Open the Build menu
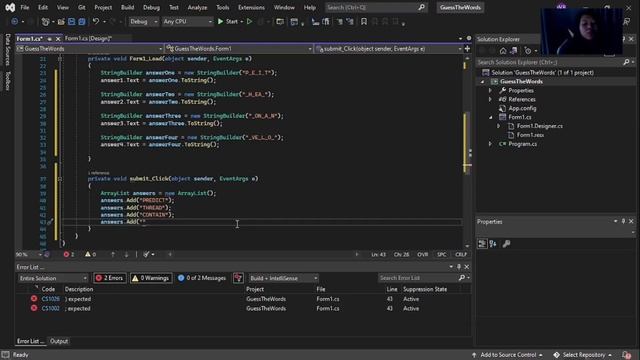This screenshot has width=640, height=360. (127, 7)
